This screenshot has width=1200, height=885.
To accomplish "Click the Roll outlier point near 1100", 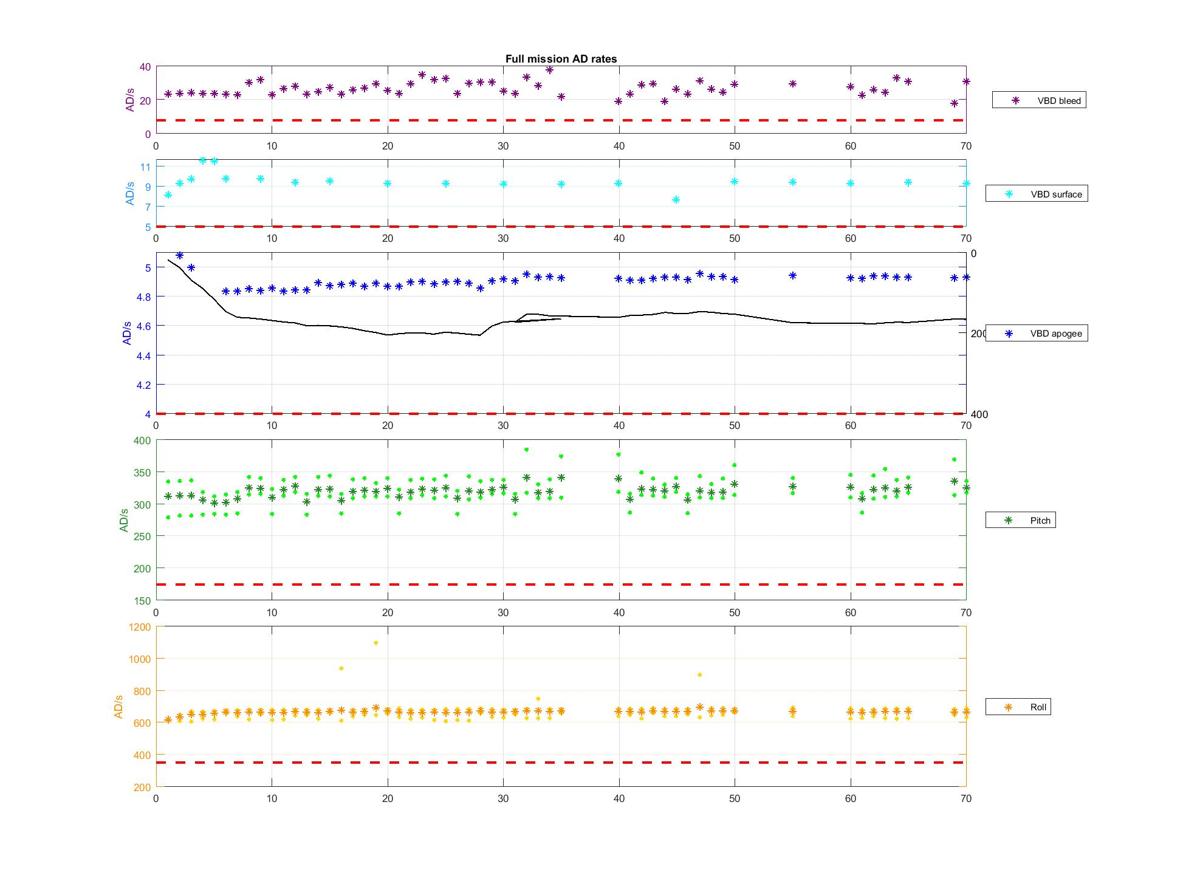I will [376, 643].
